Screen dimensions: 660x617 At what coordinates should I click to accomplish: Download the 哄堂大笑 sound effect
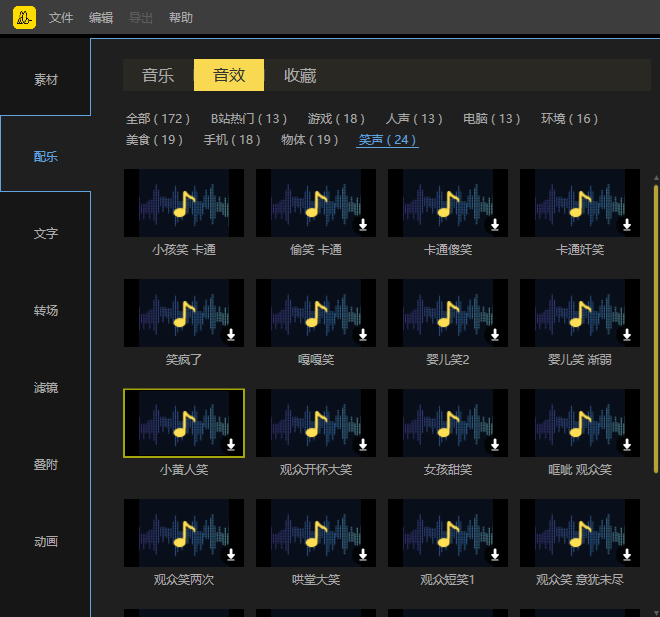pyautogui.click(x=363, y=555)
